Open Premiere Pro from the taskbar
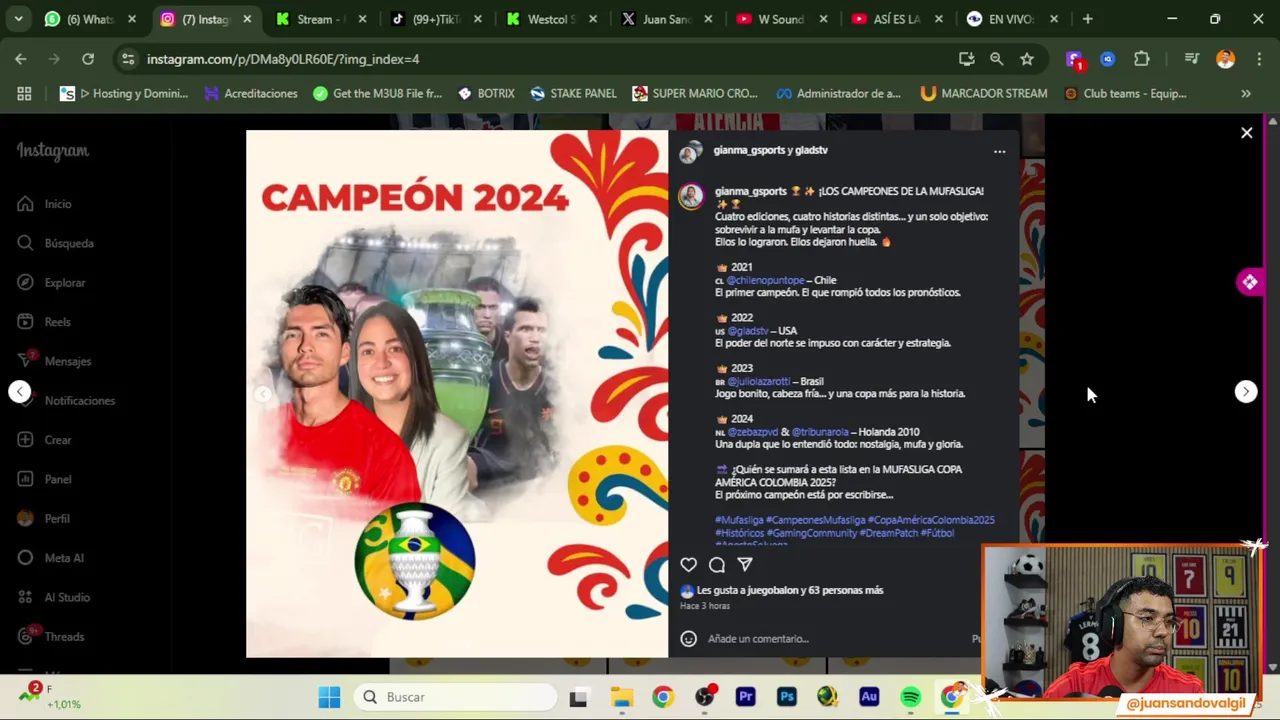1280x720 pixels. [745, 697]
